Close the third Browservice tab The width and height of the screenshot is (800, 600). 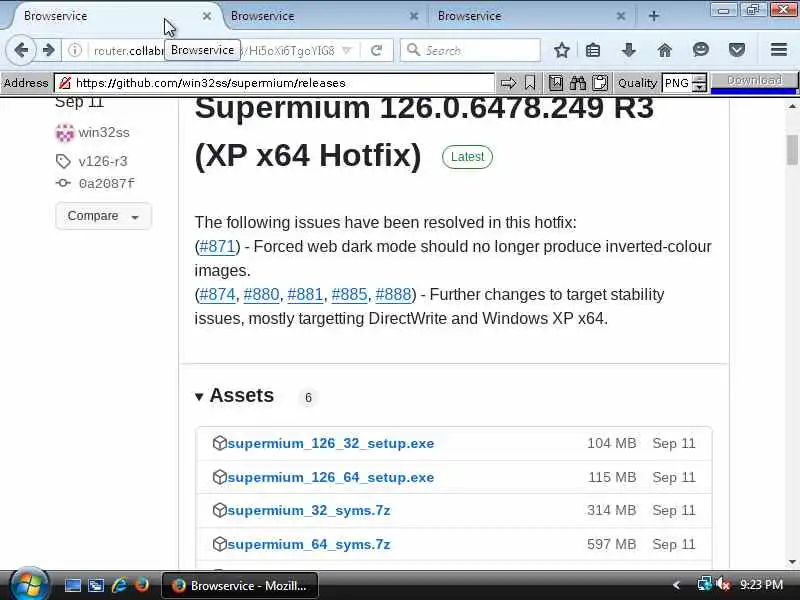coord(621,16)
